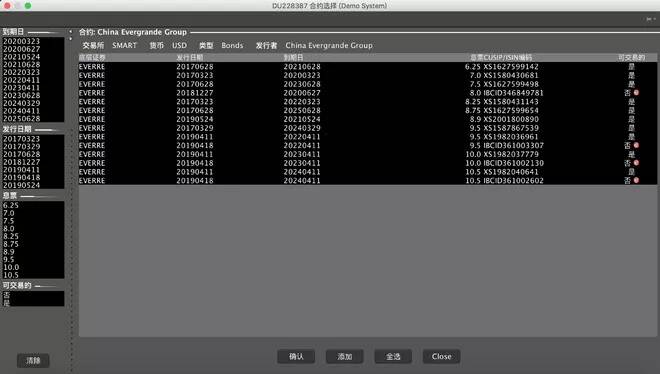This screenshot has width=660, height=374.
Task: Click the 全选 select-all button
Action: [393, 357]
